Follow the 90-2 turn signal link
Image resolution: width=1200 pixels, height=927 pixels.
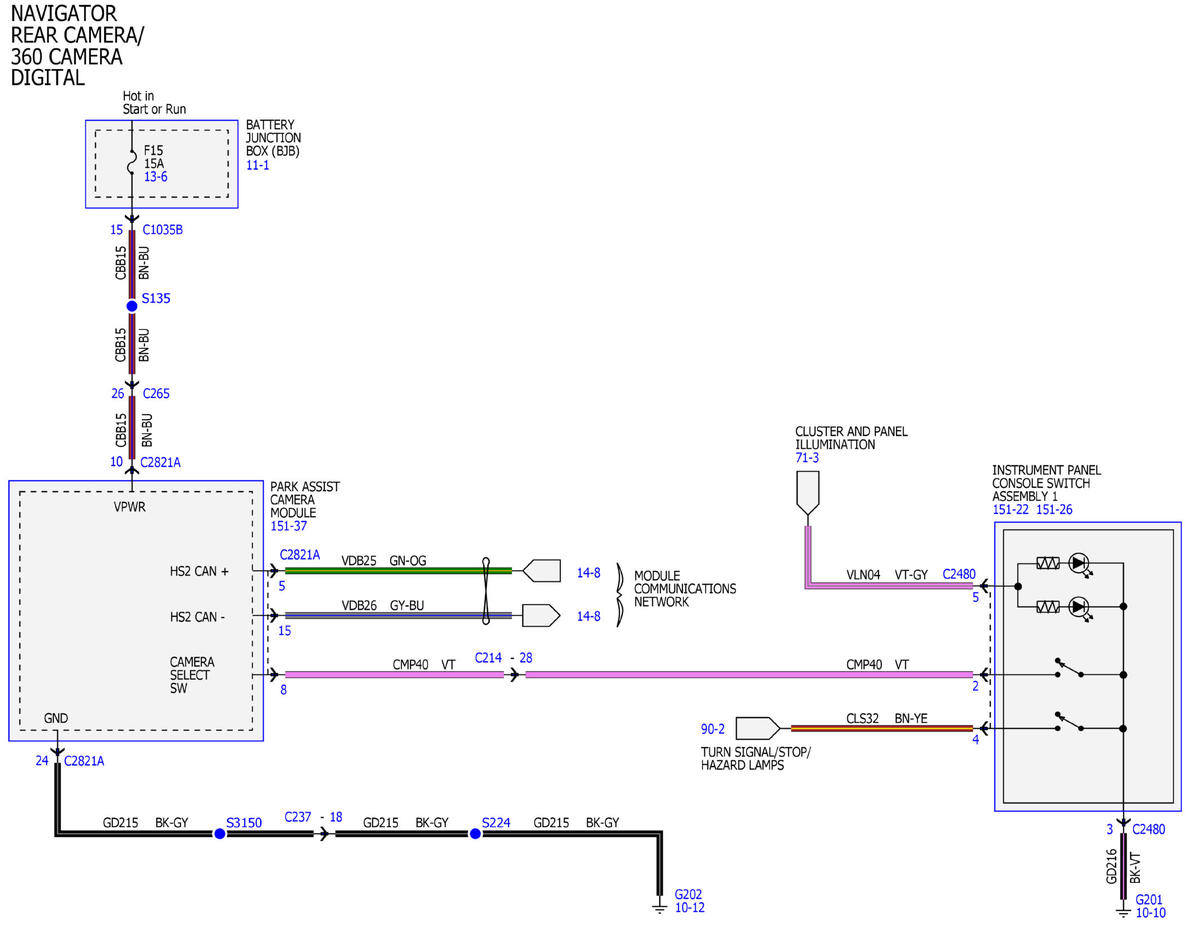point(713,728)
